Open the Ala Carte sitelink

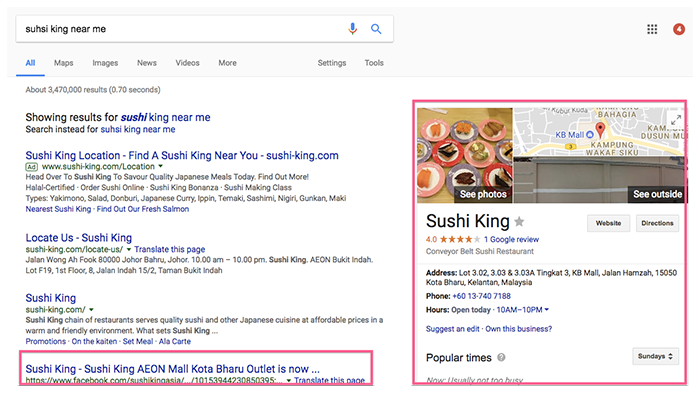coord(175,341)
